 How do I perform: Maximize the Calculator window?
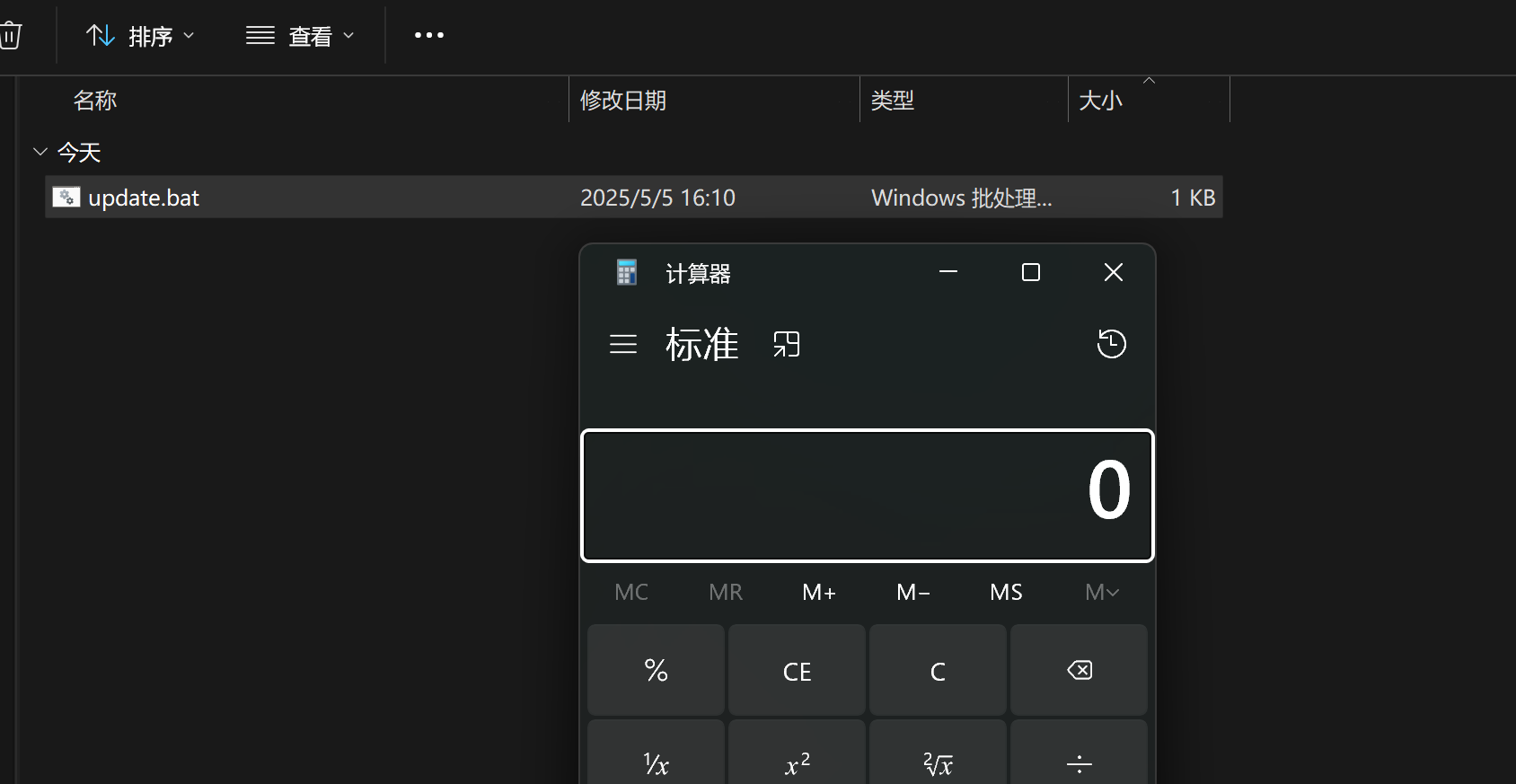pyautogui.click(x=1031, y=272)
